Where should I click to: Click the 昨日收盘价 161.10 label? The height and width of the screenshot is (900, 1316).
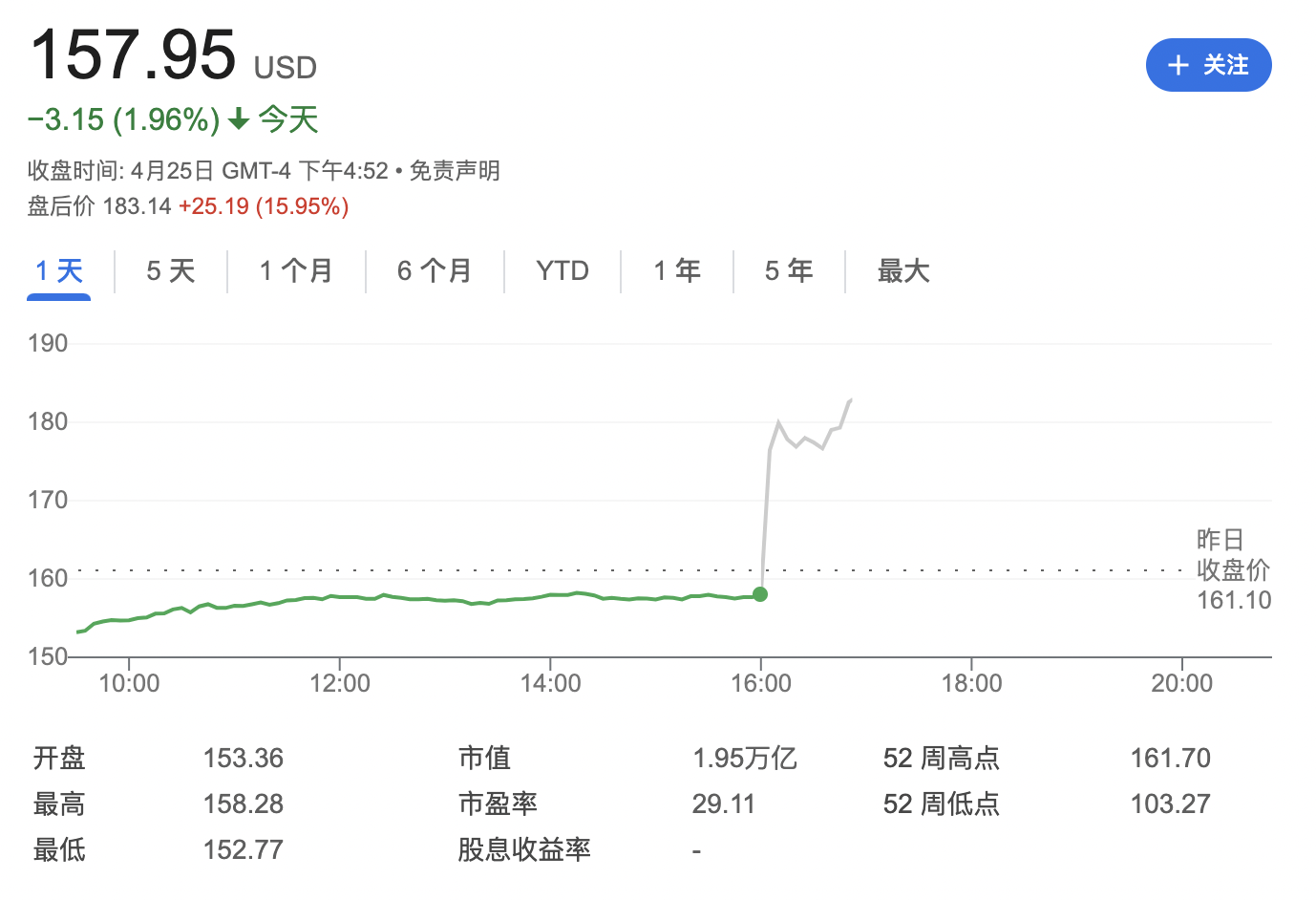pos(1233,570)
